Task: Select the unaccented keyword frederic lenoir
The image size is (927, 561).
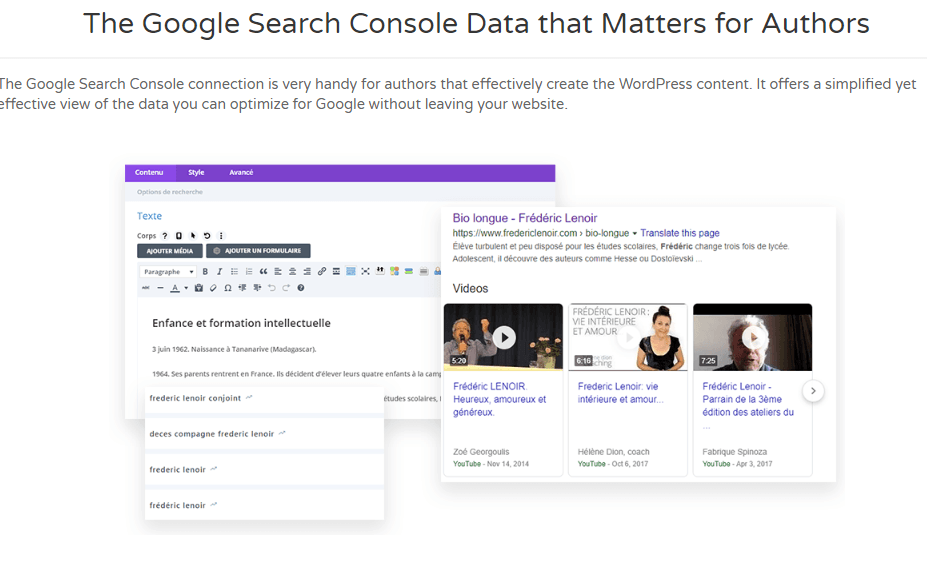Action: 177,469
